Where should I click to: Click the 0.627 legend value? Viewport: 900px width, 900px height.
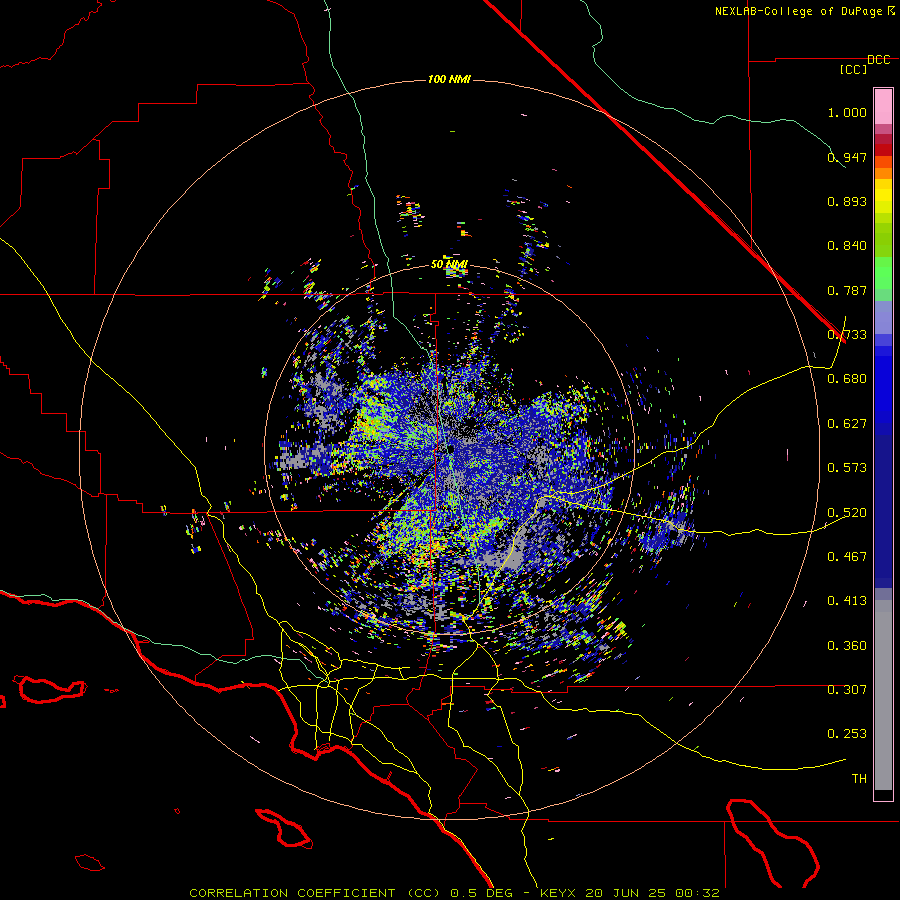click(x=847, y=424)
